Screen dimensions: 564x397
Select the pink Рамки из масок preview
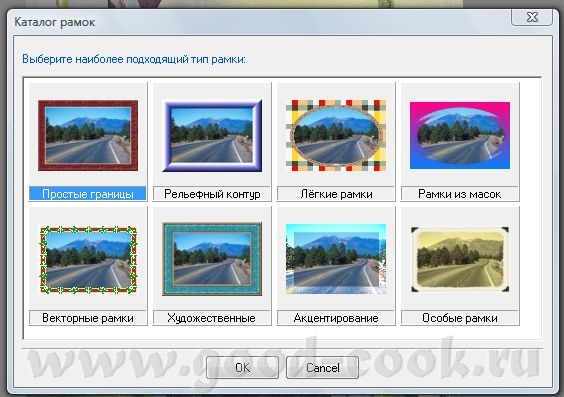tap(460, 135)
